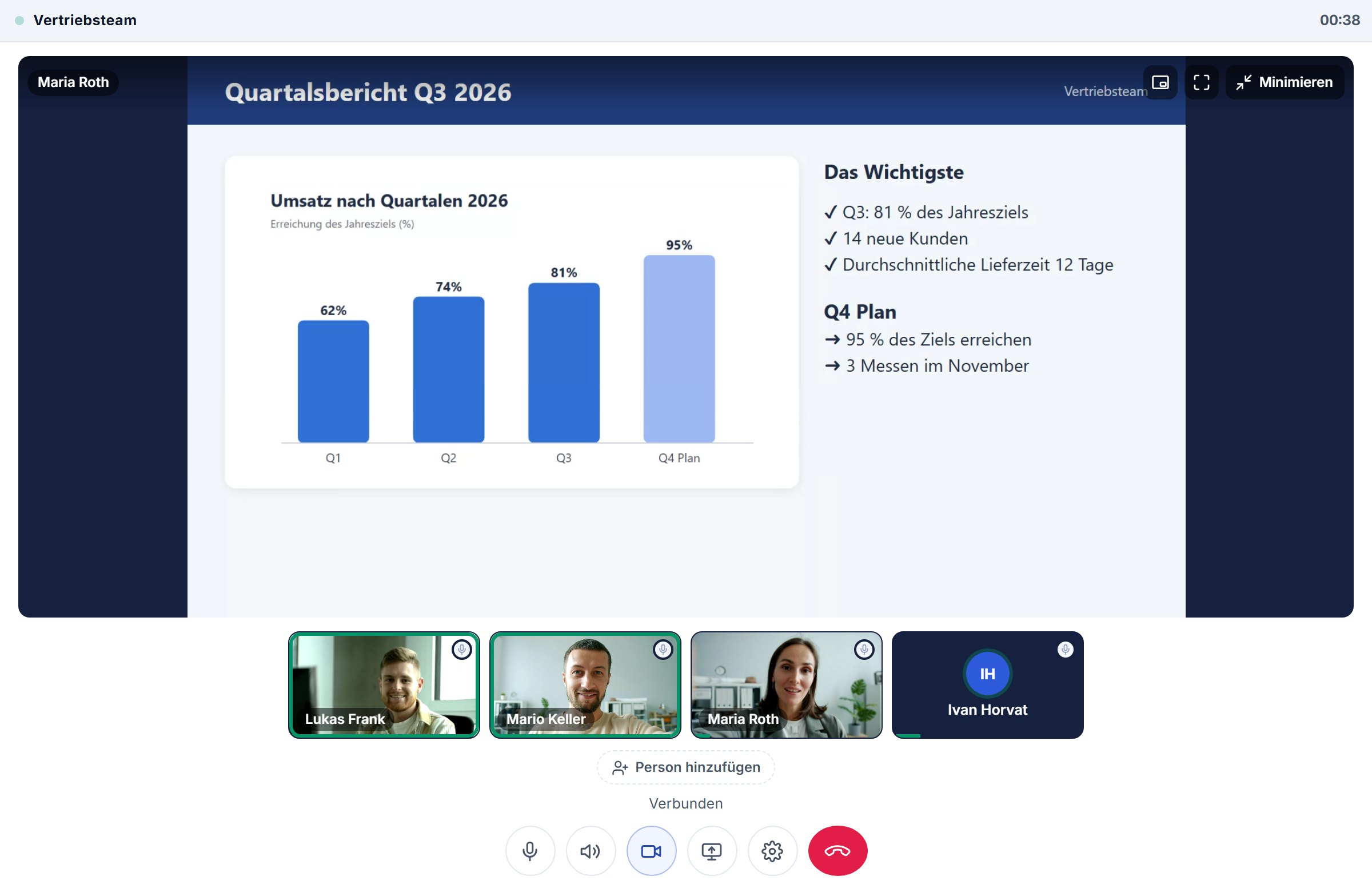This screenshot has width=1372, height=892.
Task: Open picture-in-picture mode icon
Action: [x=1160, y=82]
